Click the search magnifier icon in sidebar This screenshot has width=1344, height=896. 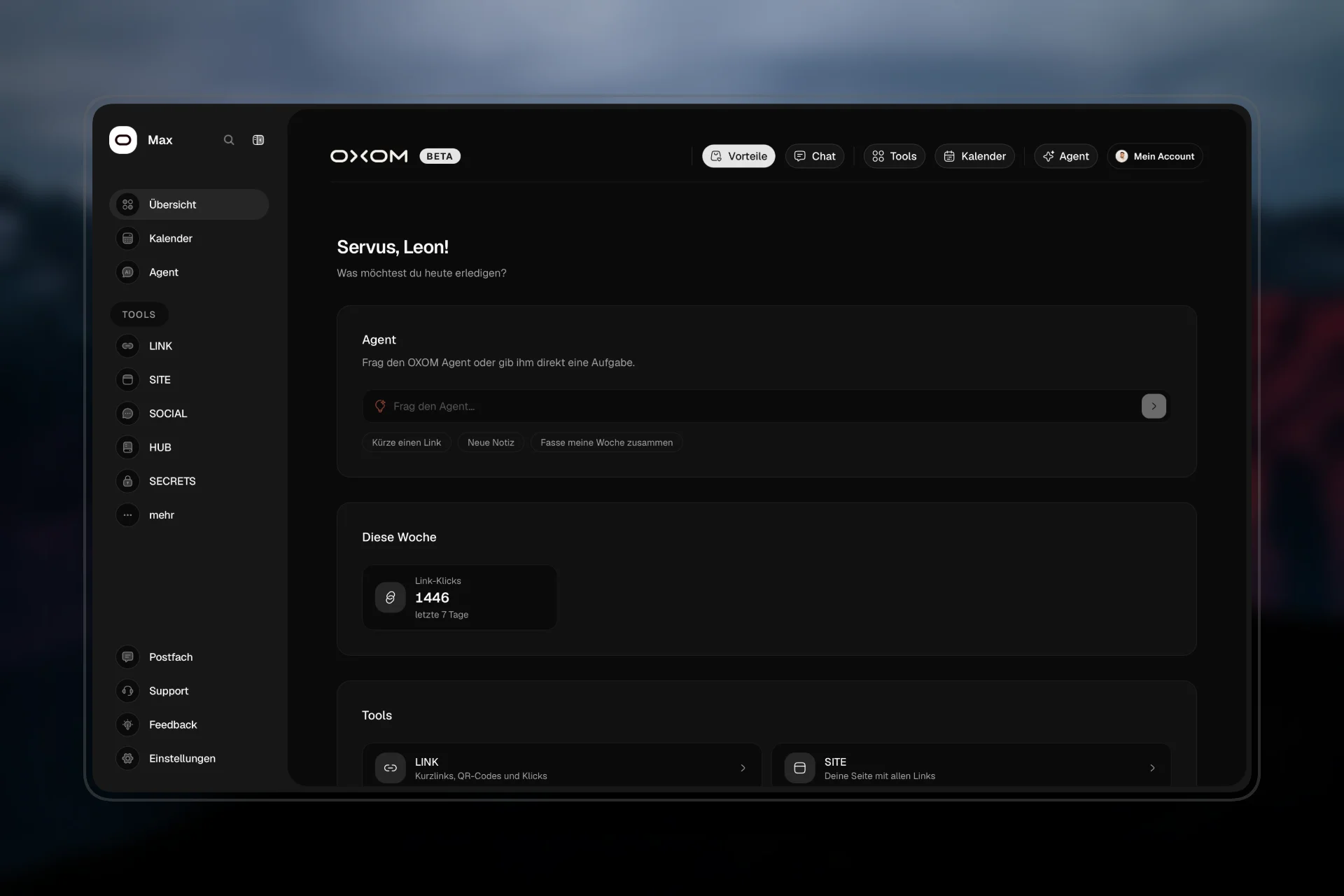tap(229, 140)
